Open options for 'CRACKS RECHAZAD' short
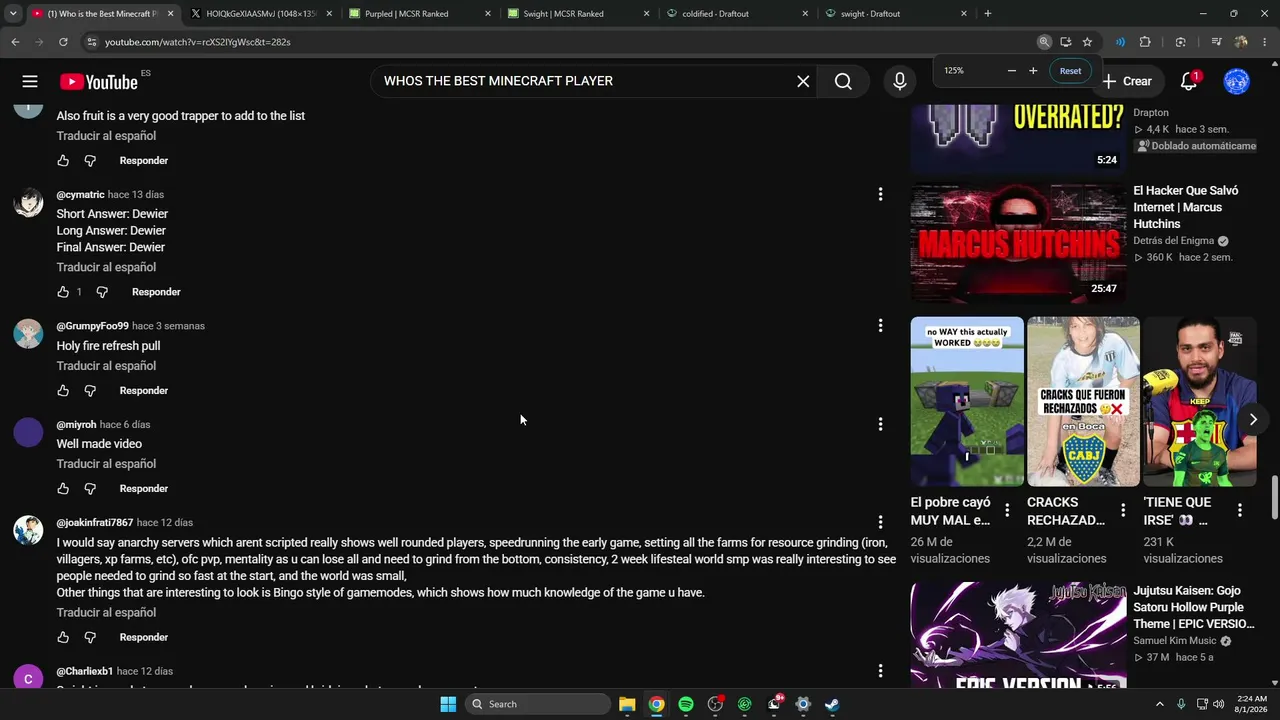Screen dimensions: 1280x720 coord(1123,510)
